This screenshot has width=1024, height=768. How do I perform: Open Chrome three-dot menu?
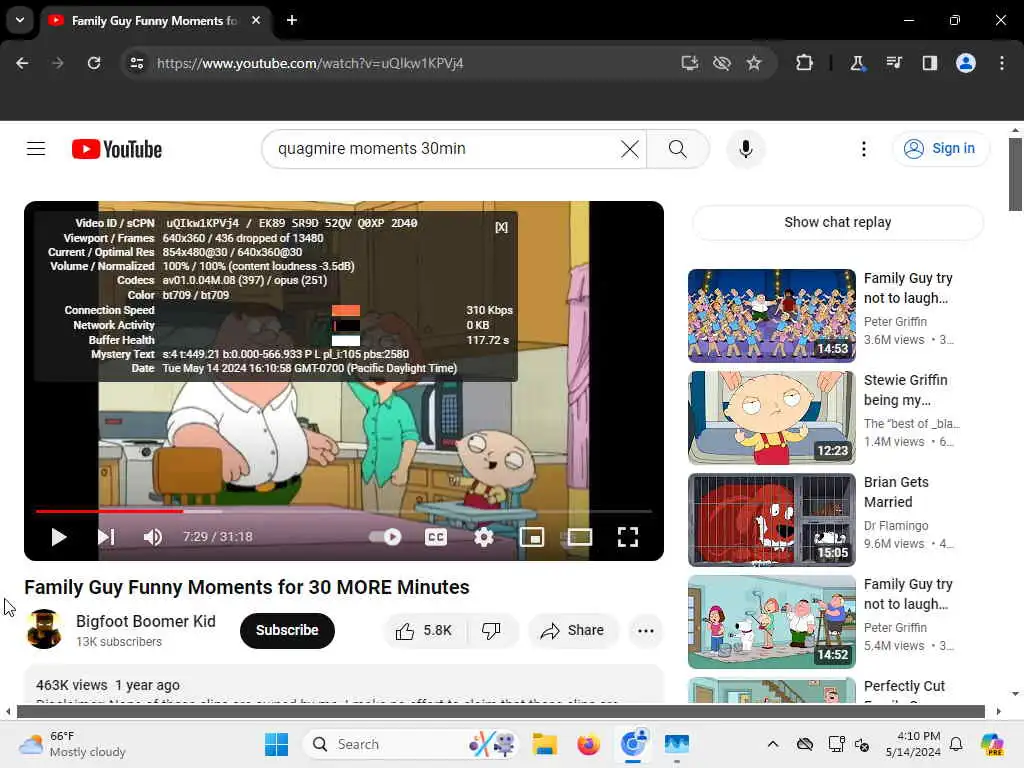click(x=1002, y=63)
